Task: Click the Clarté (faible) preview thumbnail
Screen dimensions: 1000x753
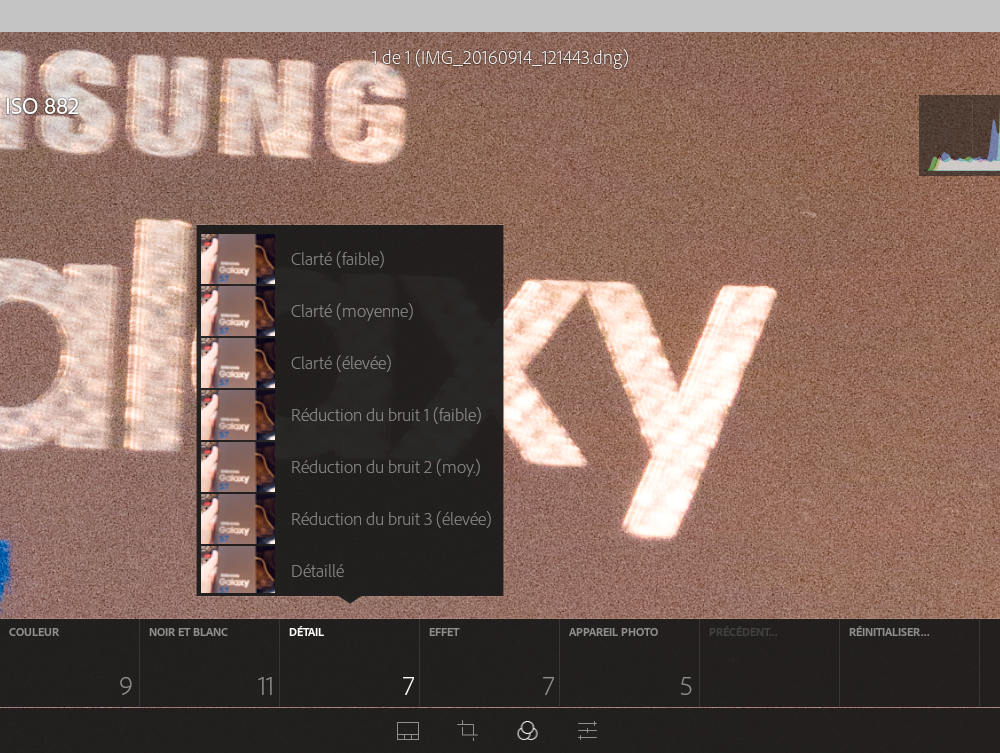Action: [x=238, y=259]
